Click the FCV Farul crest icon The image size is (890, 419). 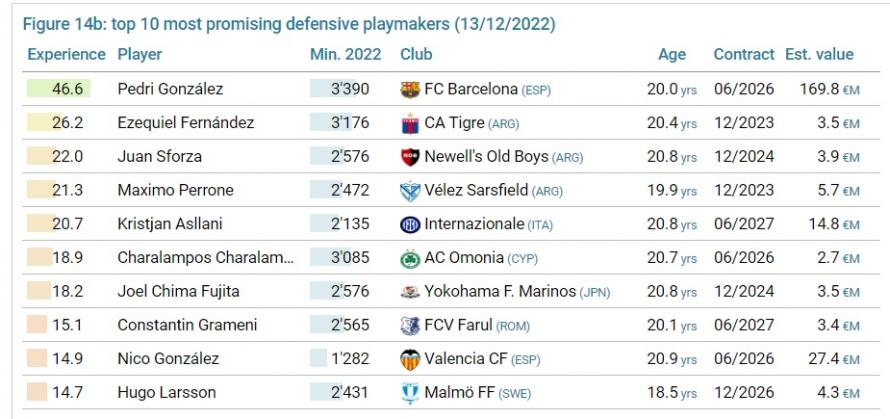(410, 326)
